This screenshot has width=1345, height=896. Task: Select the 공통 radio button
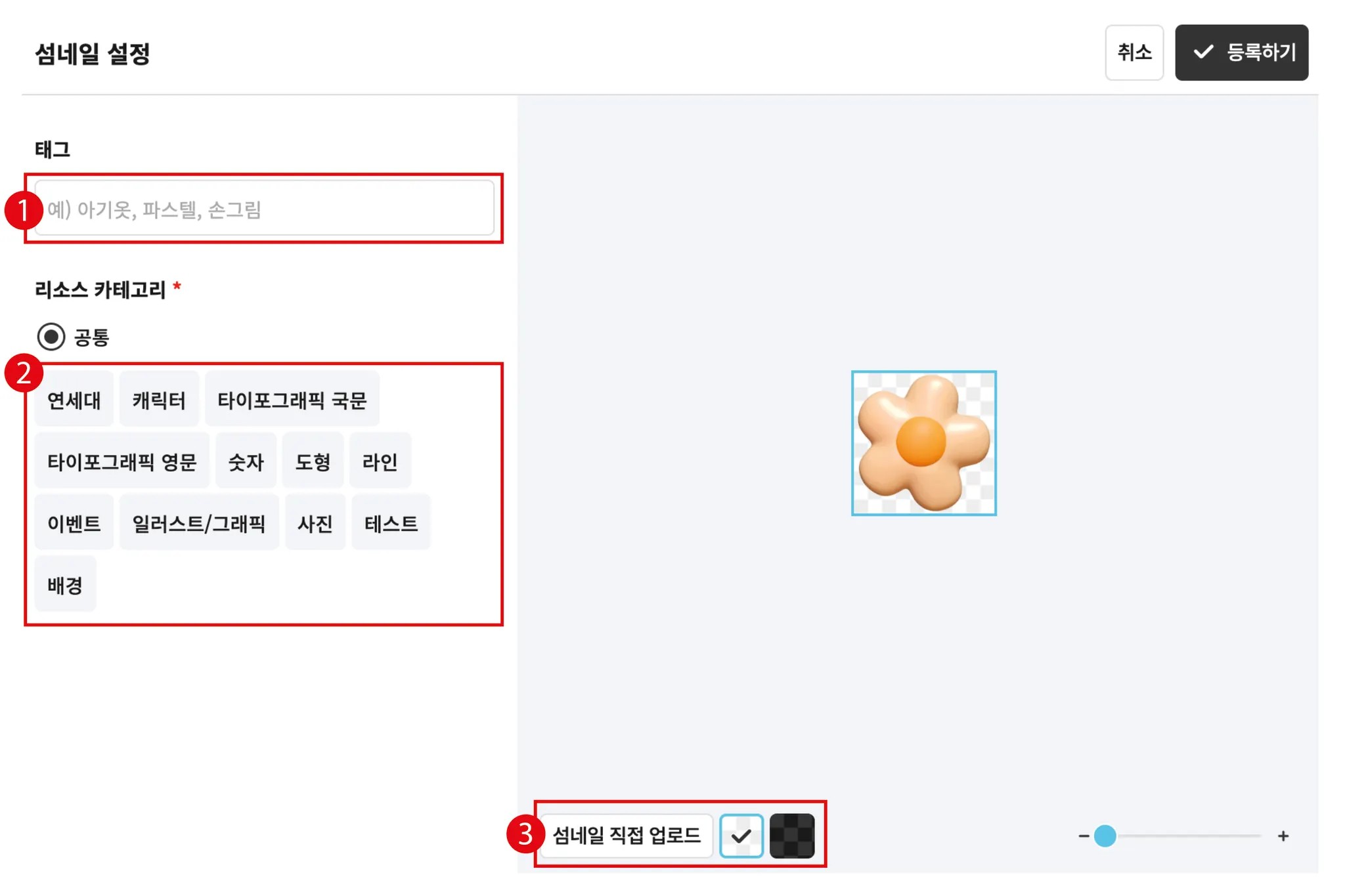point(51,337)
